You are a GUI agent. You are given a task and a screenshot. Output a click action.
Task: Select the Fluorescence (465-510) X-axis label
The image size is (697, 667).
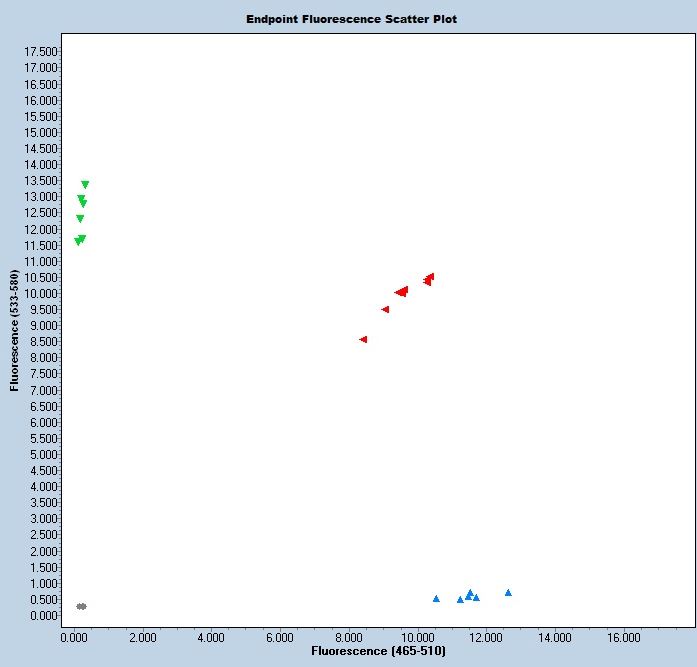[378, 651]
